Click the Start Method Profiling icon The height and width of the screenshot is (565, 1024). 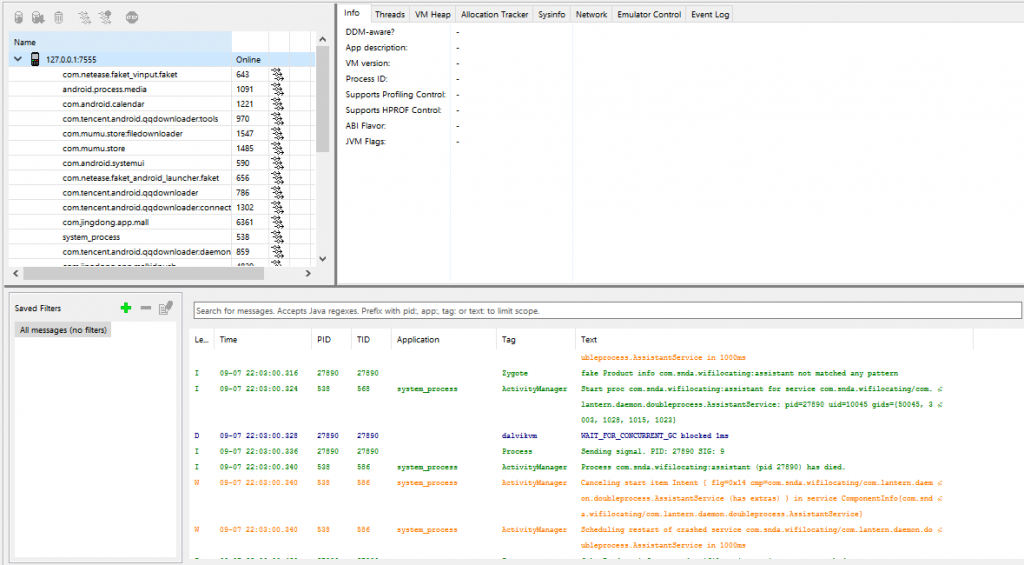(x=105, y=18)
